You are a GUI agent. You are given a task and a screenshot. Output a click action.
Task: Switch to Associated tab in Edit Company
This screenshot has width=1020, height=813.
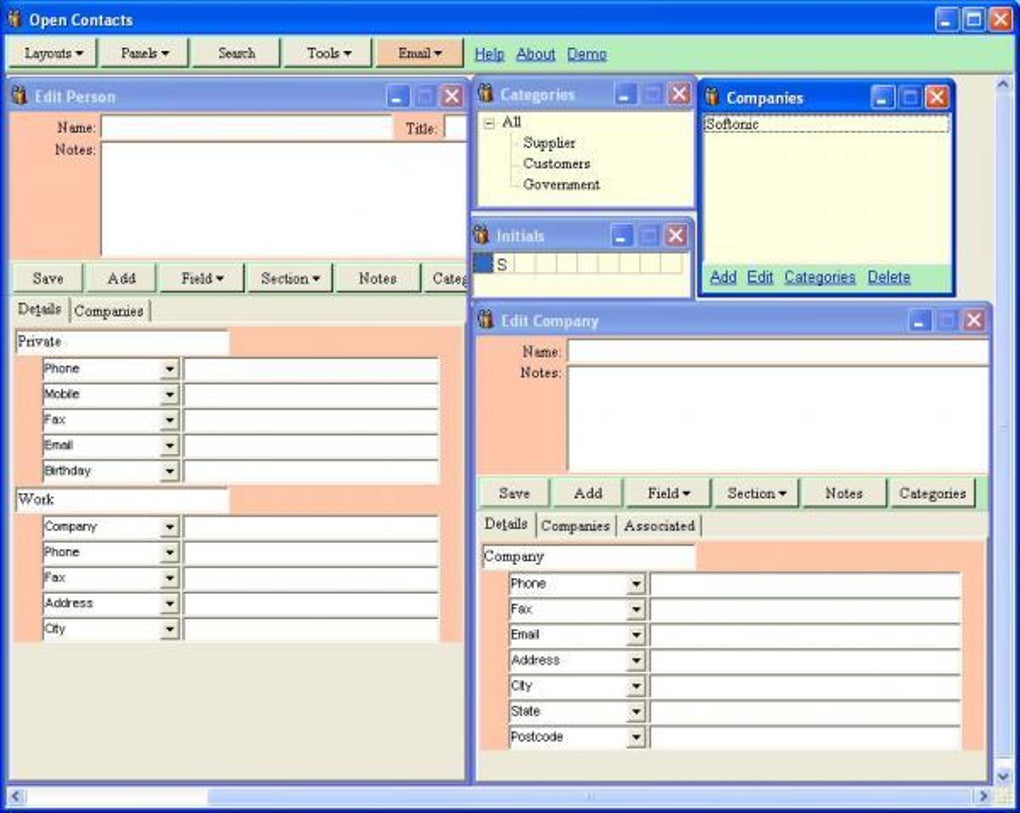click(659, 526)
